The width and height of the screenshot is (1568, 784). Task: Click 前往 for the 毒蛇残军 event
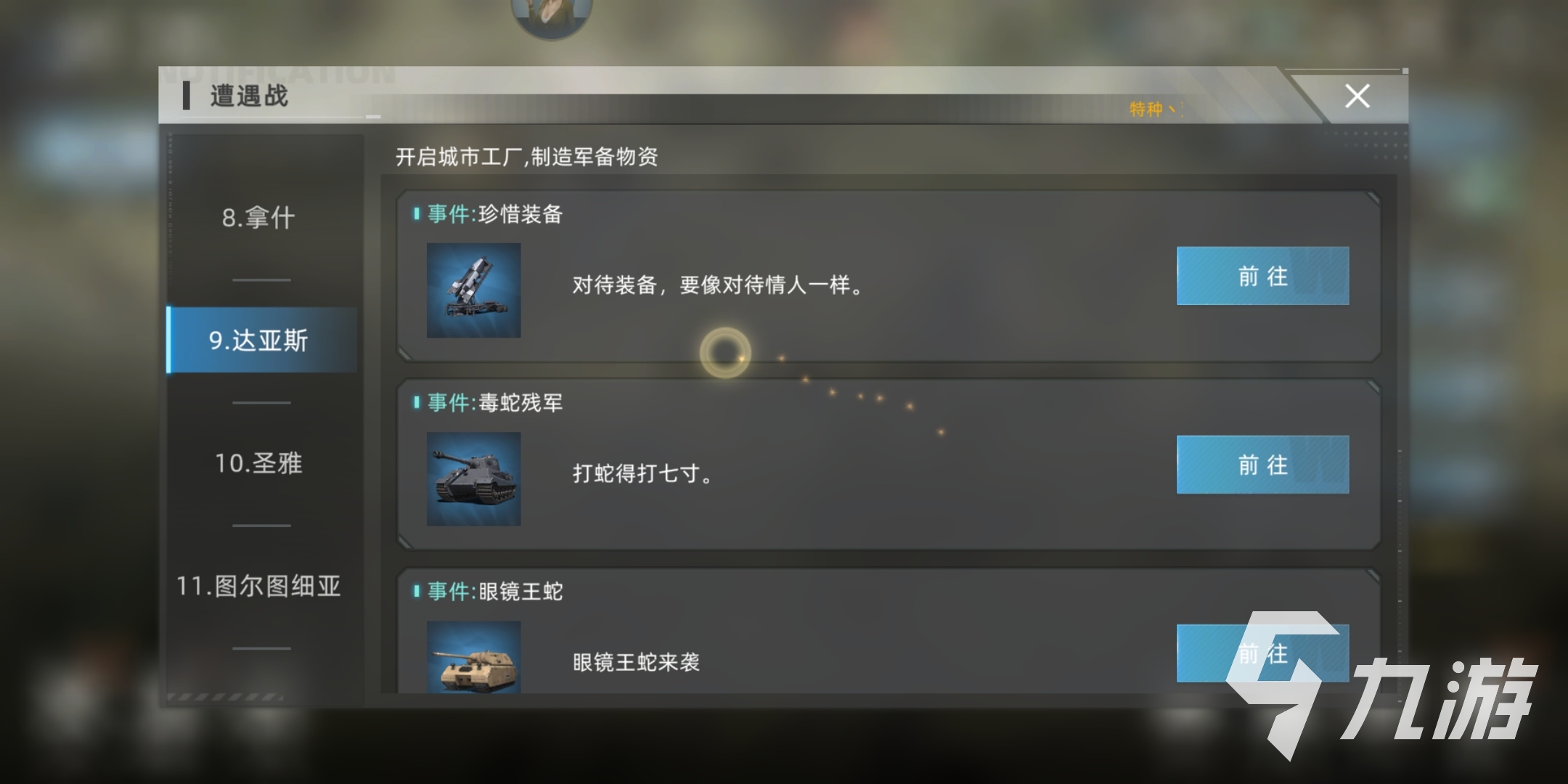(x=1262, y=465)
